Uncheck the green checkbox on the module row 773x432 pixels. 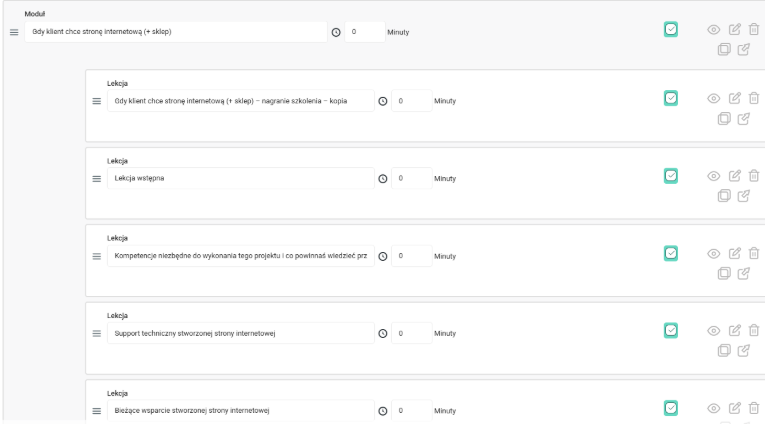(671, 30)
